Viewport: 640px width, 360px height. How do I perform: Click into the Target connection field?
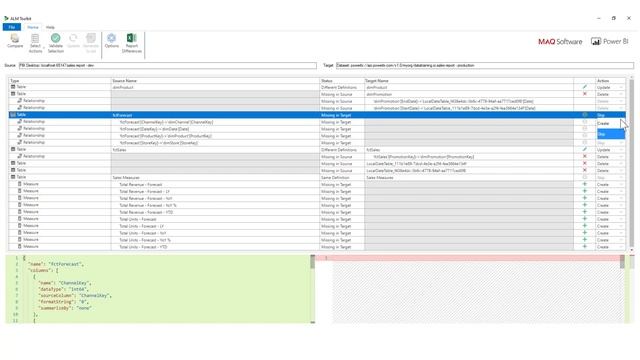(484, 65)
